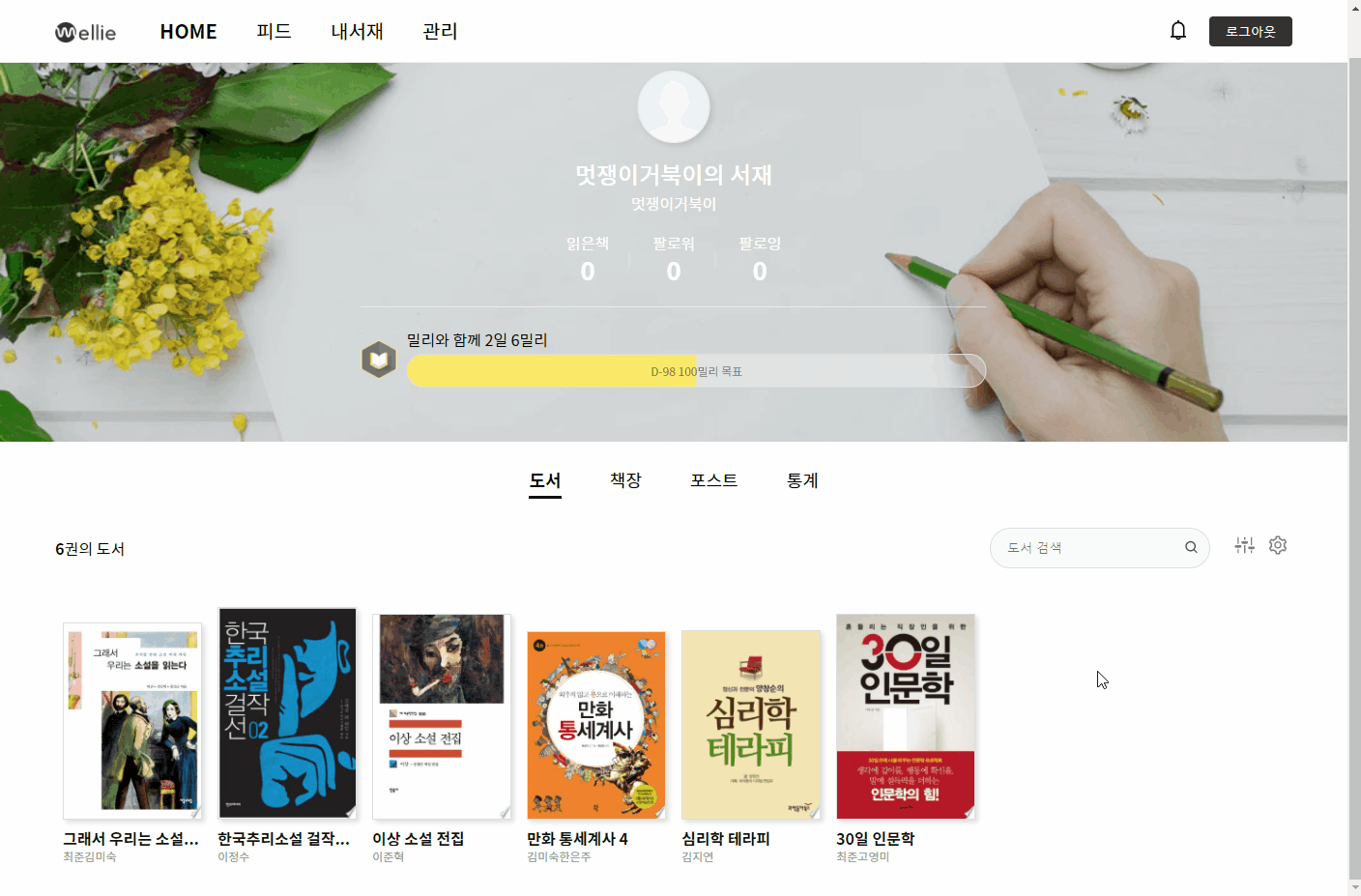The height and width of the screenshot is (896, 1361).
Task: Click the hexagon milli badge icon
Action: coord(379,360)
